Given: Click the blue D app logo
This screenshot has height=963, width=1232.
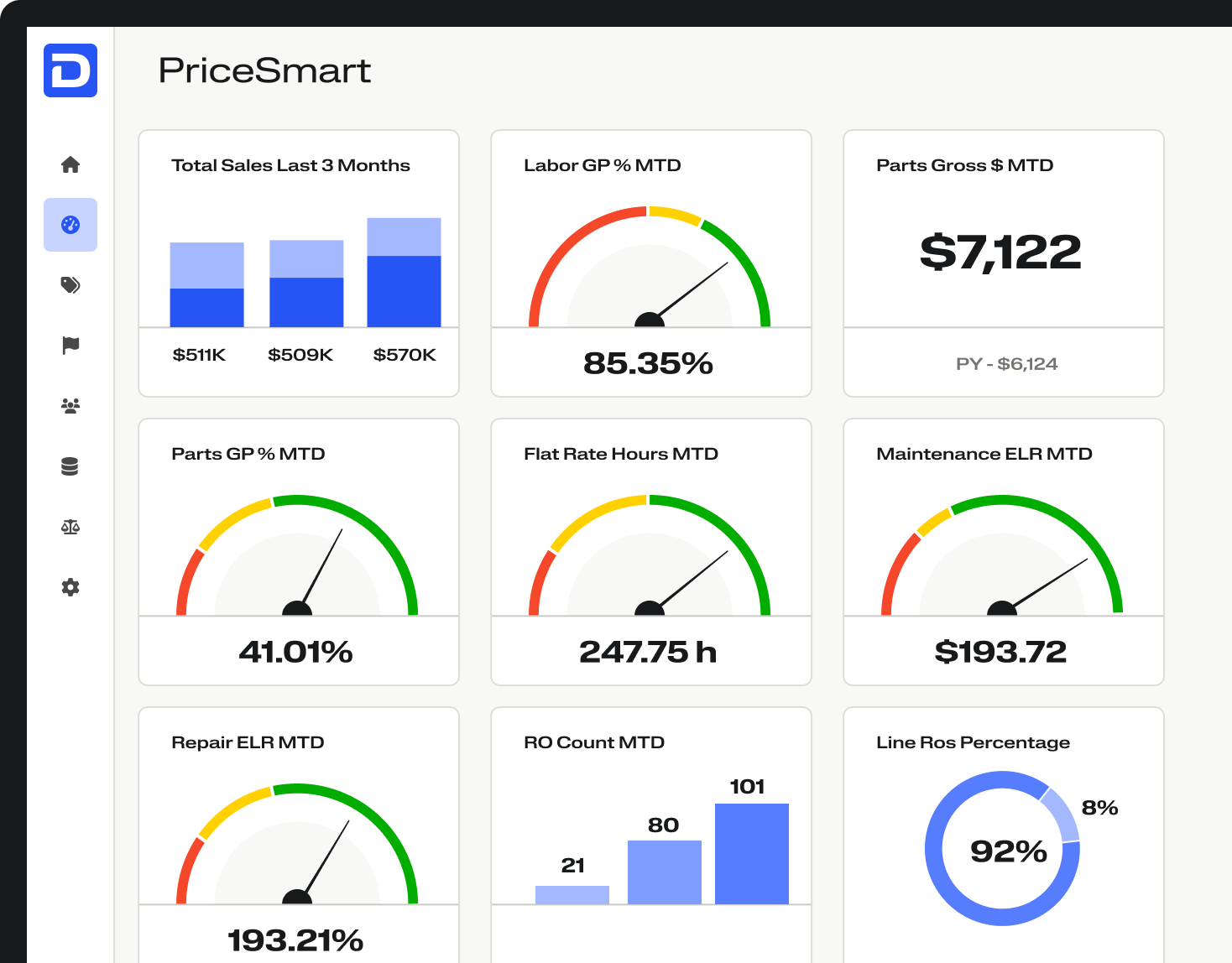Looking at the screenshot, I should pyautogui.click(x=70, y=70).
